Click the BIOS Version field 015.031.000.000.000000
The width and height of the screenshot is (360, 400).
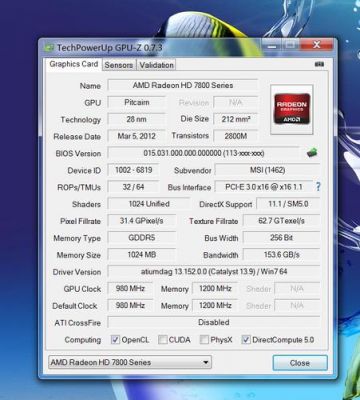coord(204,153)
